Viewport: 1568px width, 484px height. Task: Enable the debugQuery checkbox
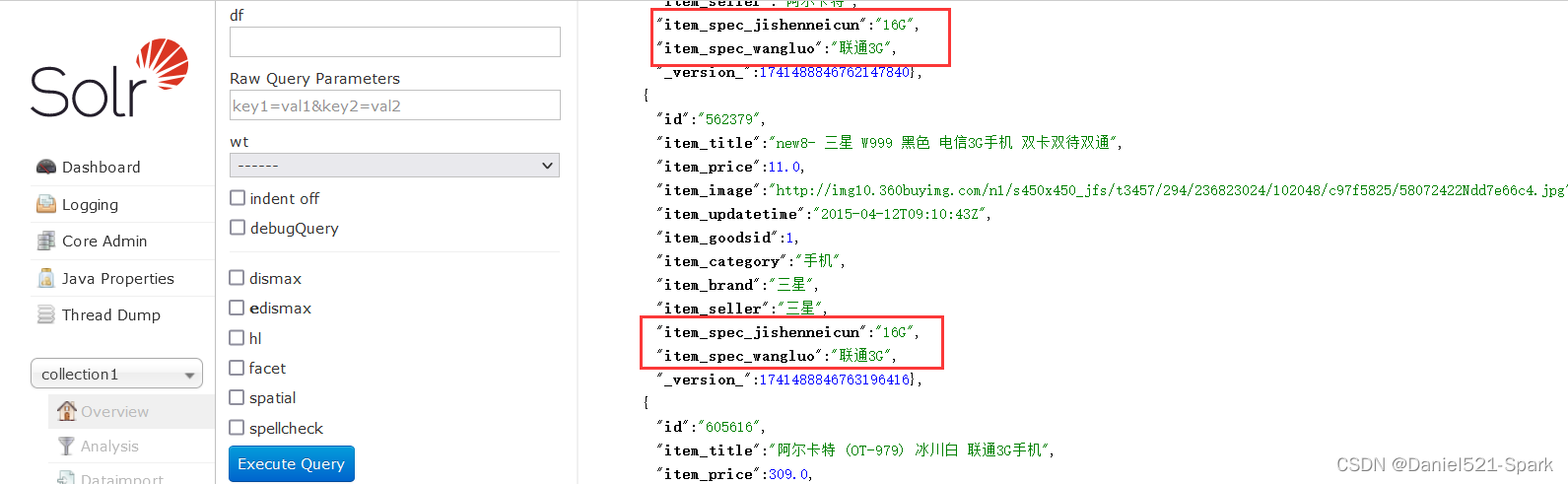point(238,227)
